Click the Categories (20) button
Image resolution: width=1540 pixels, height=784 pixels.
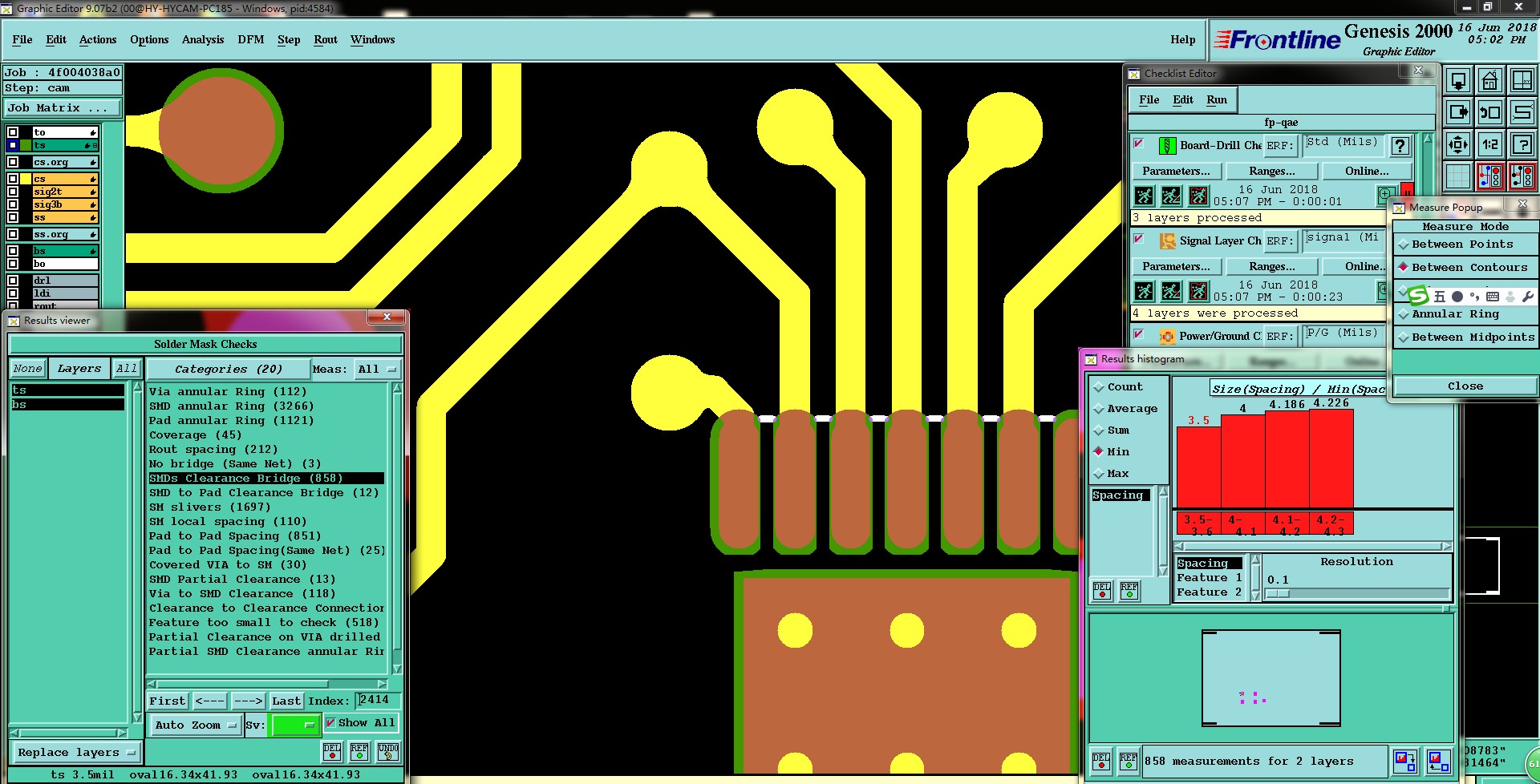point(229,369)
